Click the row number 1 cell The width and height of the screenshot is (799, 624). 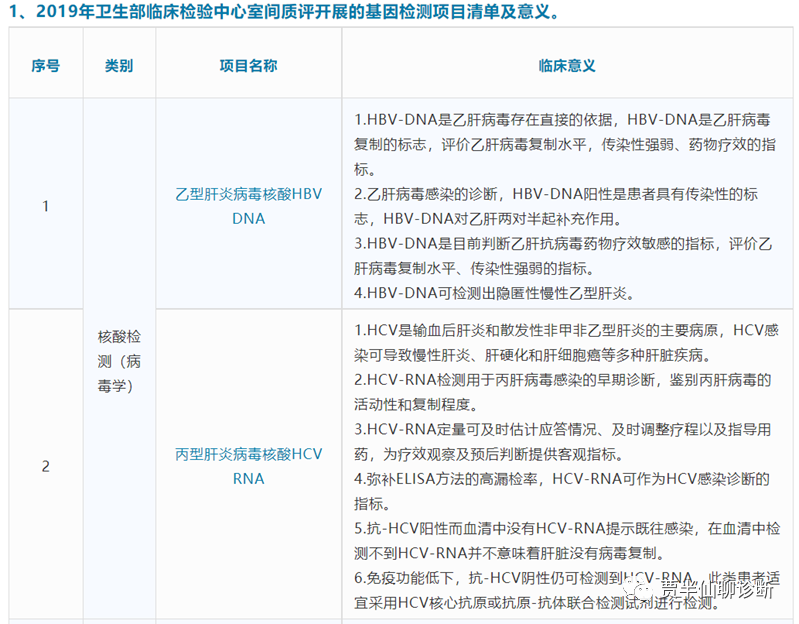(45, 205)
